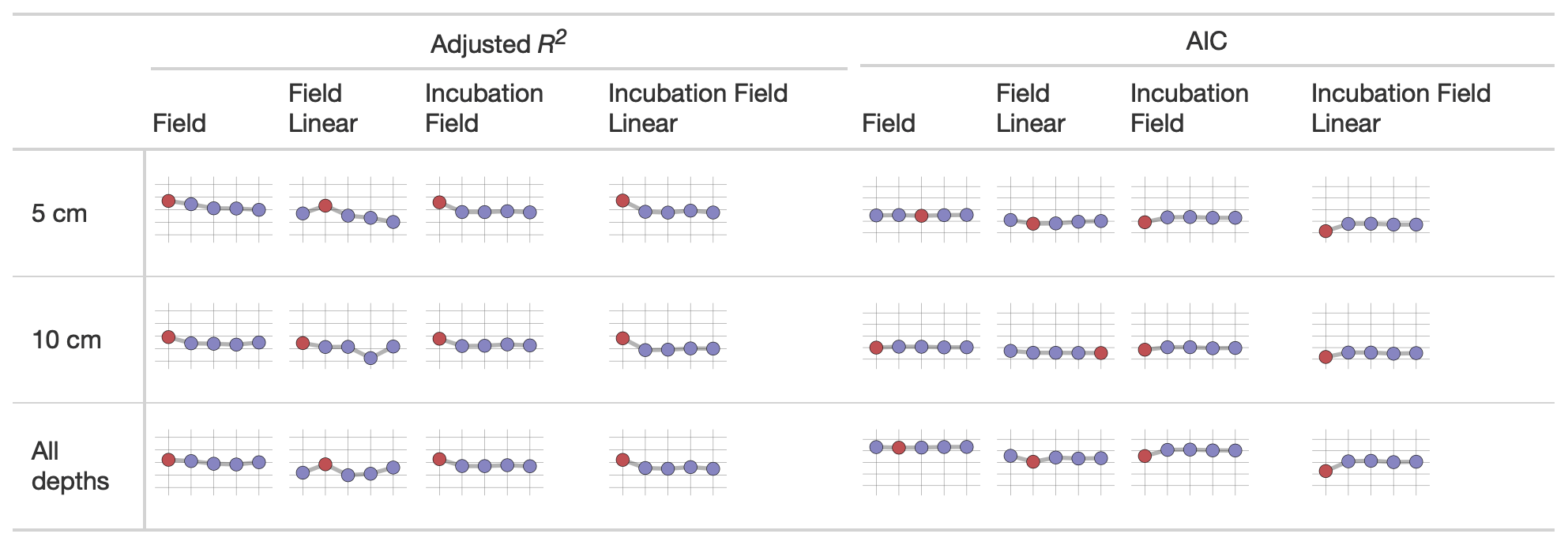Click the red dot in 5 cm Adjusted R² Field Linear sparkline
The image size is (1568, 545).
[x=325, y=205]
